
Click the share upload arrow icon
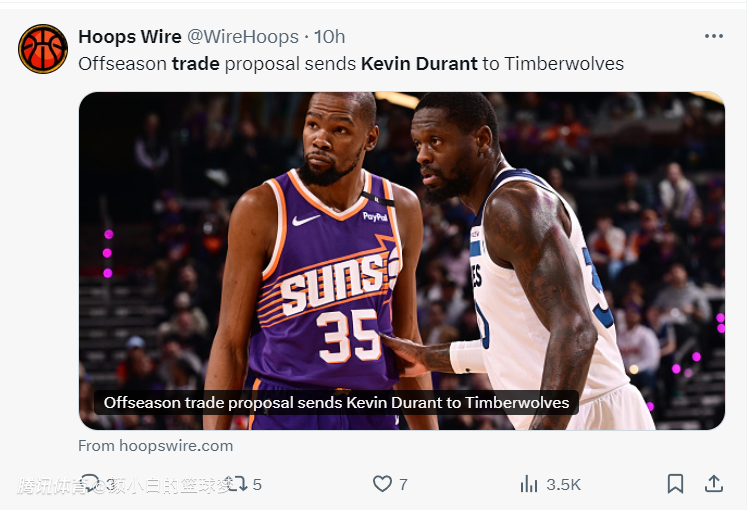[x=714, y=484]
